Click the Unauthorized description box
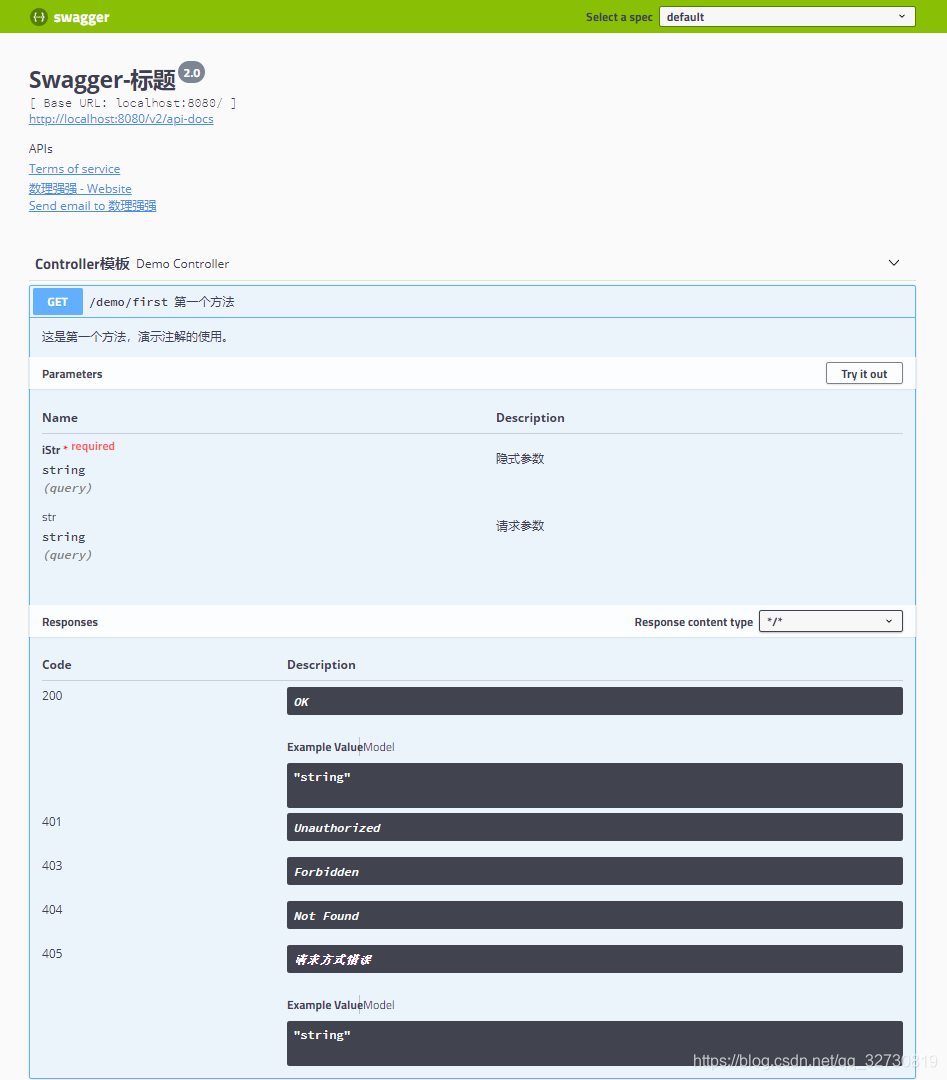Viewport: 947px width, 1080px height. [x=594, y=827]
